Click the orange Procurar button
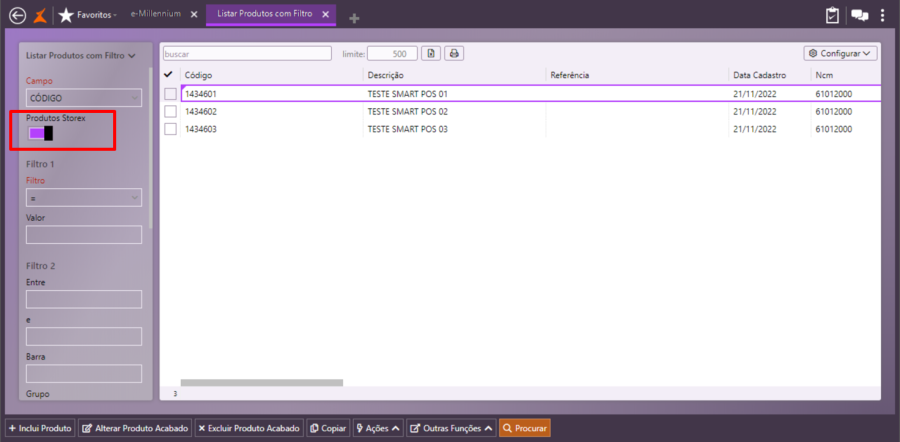The image size is (900, 442). [x=525, y=428]
